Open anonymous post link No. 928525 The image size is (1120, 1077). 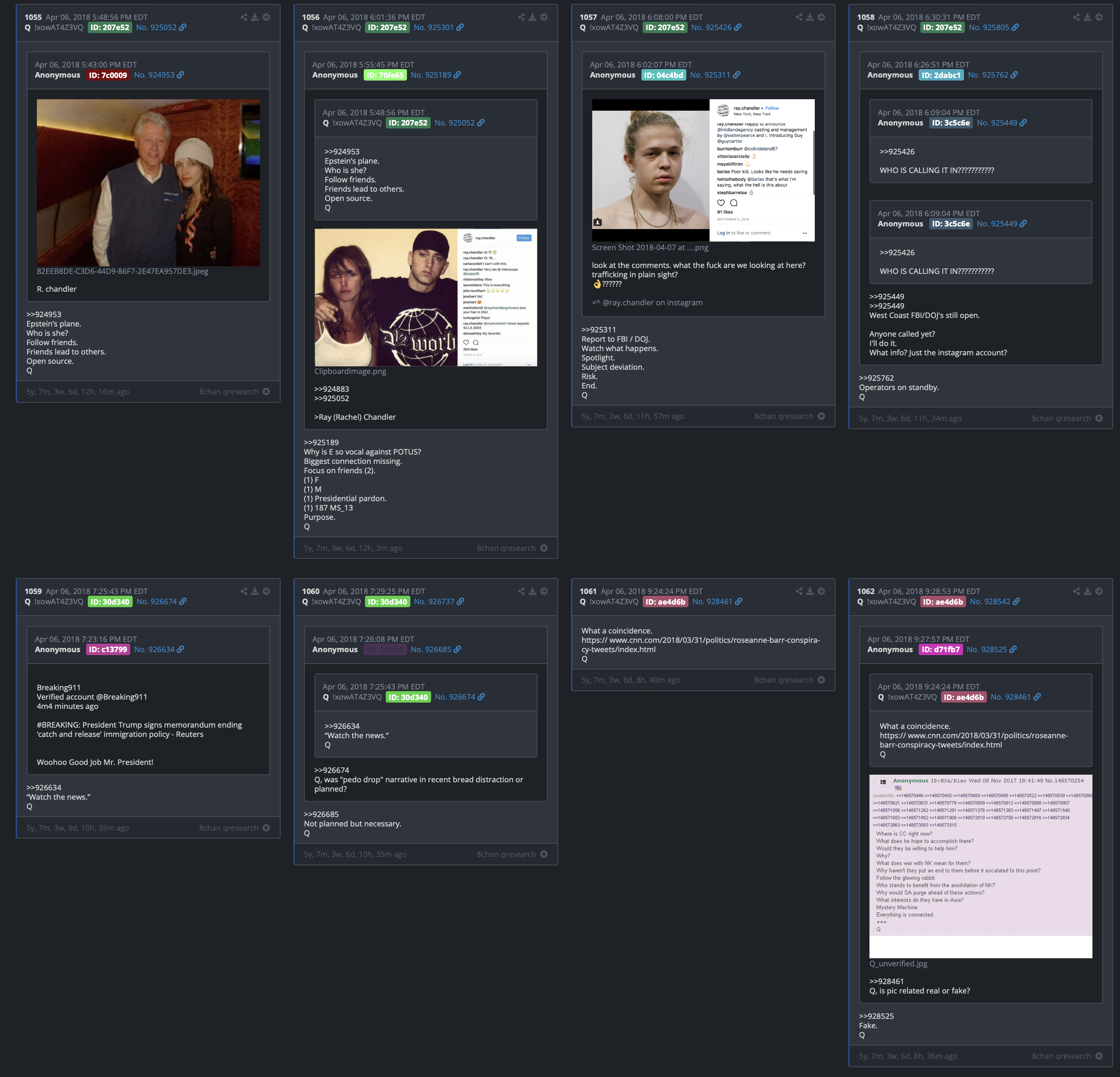point(987,650)
